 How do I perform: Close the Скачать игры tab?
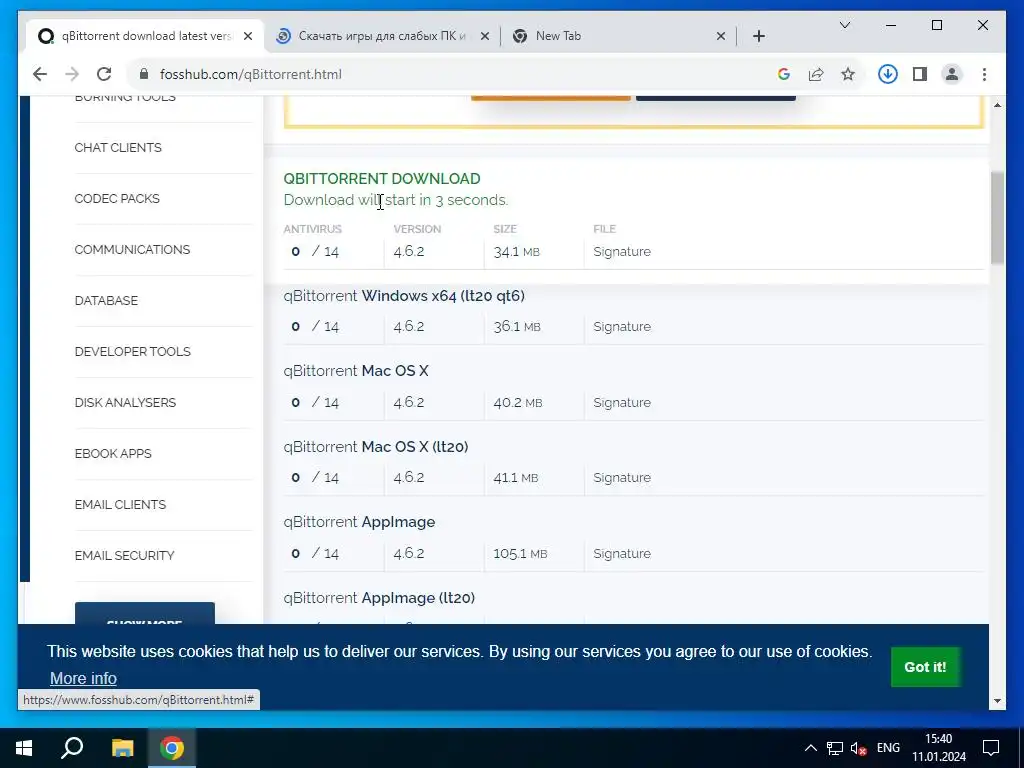click(485, 36)
